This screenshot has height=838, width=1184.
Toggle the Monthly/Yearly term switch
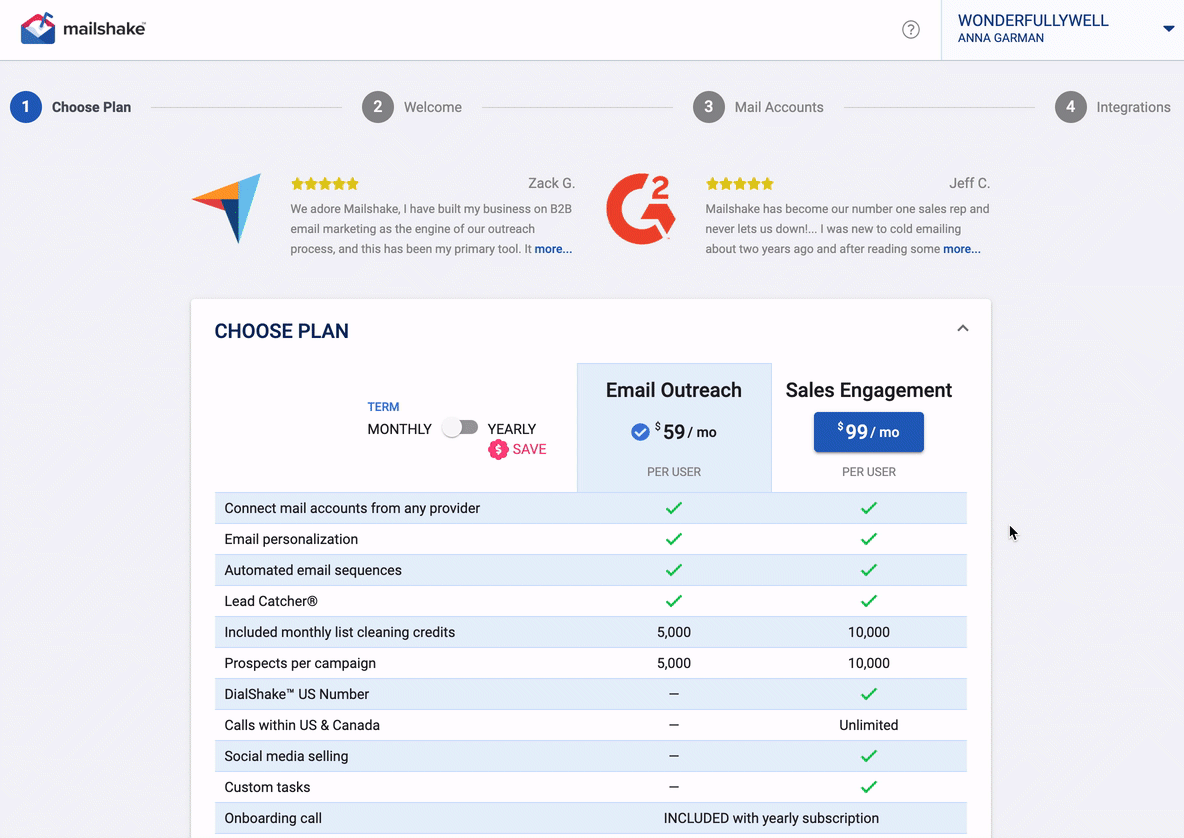click(460, 428)
